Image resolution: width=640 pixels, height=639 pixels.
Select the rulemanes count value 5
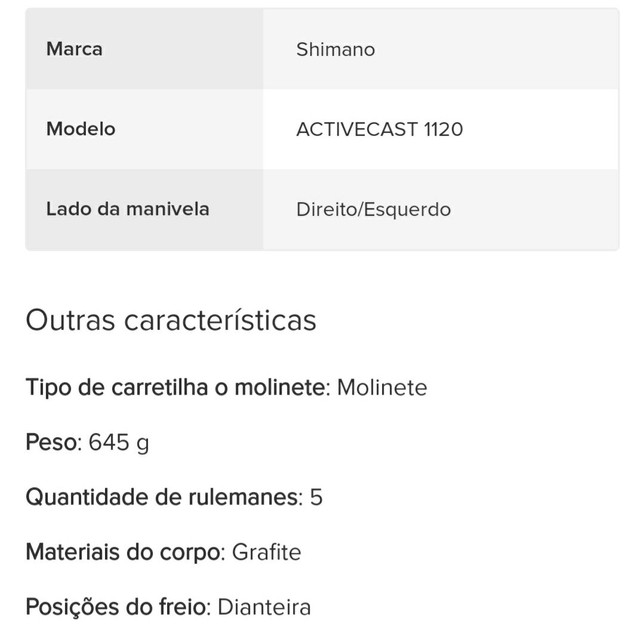[316, 497]
